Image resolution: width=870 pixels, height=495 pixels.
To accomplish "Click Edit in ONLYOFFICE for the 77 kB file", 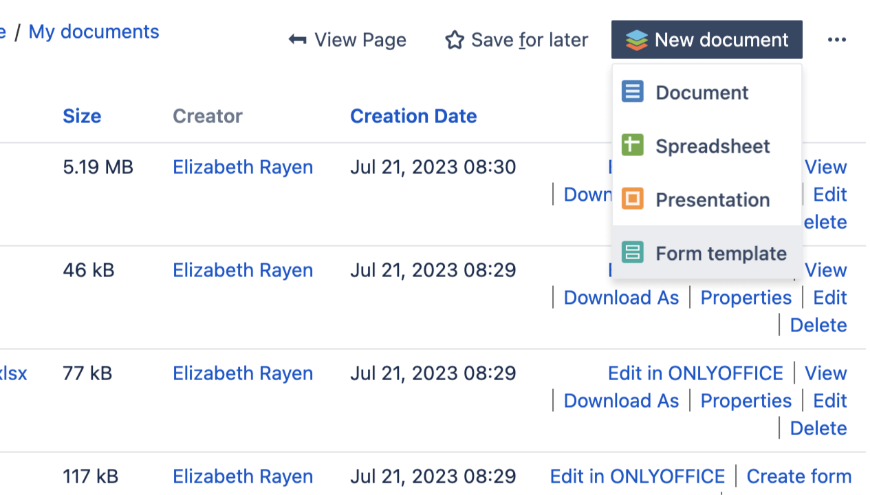I will (x=695, y=373).
